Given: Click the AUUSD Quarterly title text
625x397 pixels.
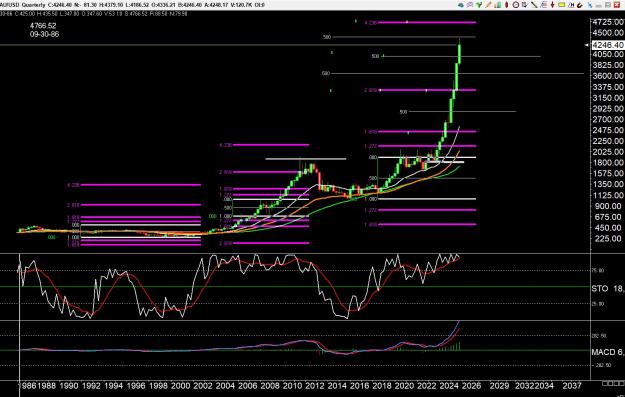Looking at the screenshot, I should 23,5.
